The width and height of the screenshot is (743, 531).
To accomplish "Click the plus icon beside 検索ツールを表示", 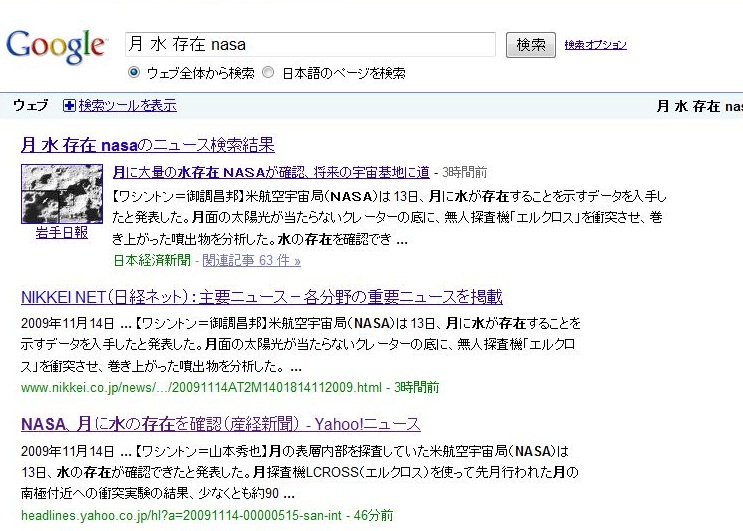I will [x=69, y=105].
